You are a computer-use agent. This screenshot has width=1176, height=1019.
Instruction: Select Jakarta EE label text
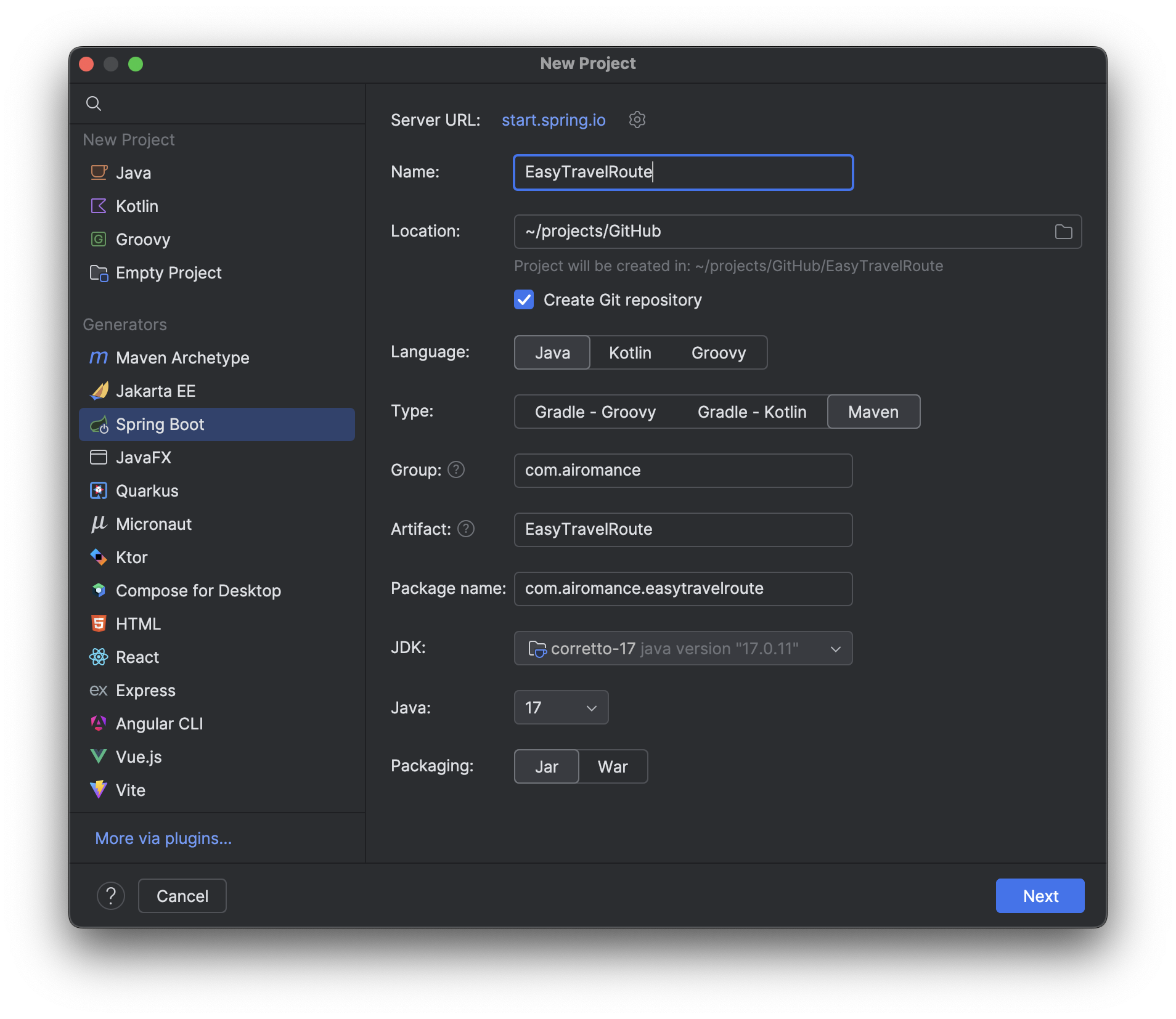[156, 391]
